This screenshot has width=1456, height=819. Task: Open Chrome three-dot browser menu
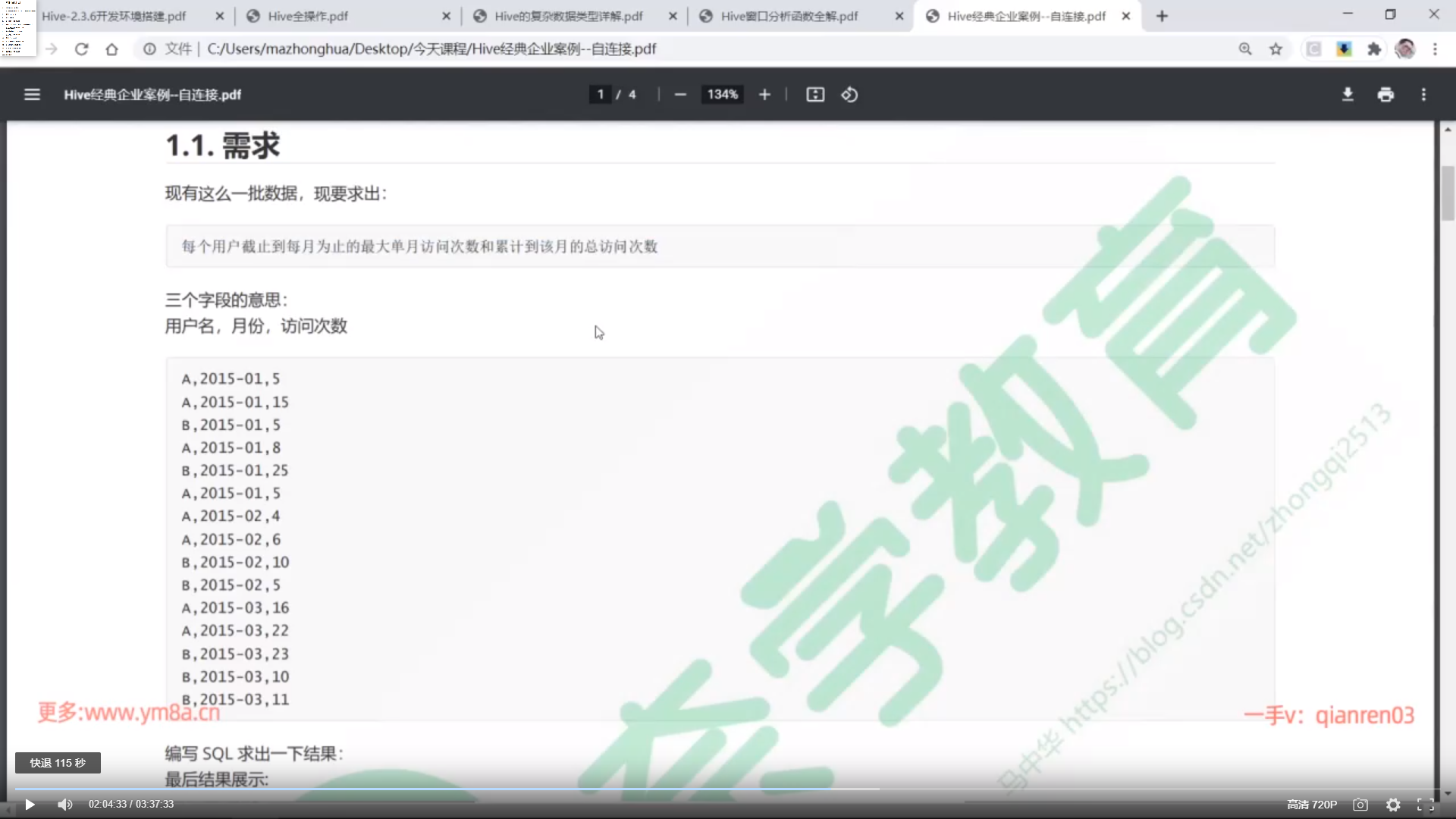(x=1435, y=49)
